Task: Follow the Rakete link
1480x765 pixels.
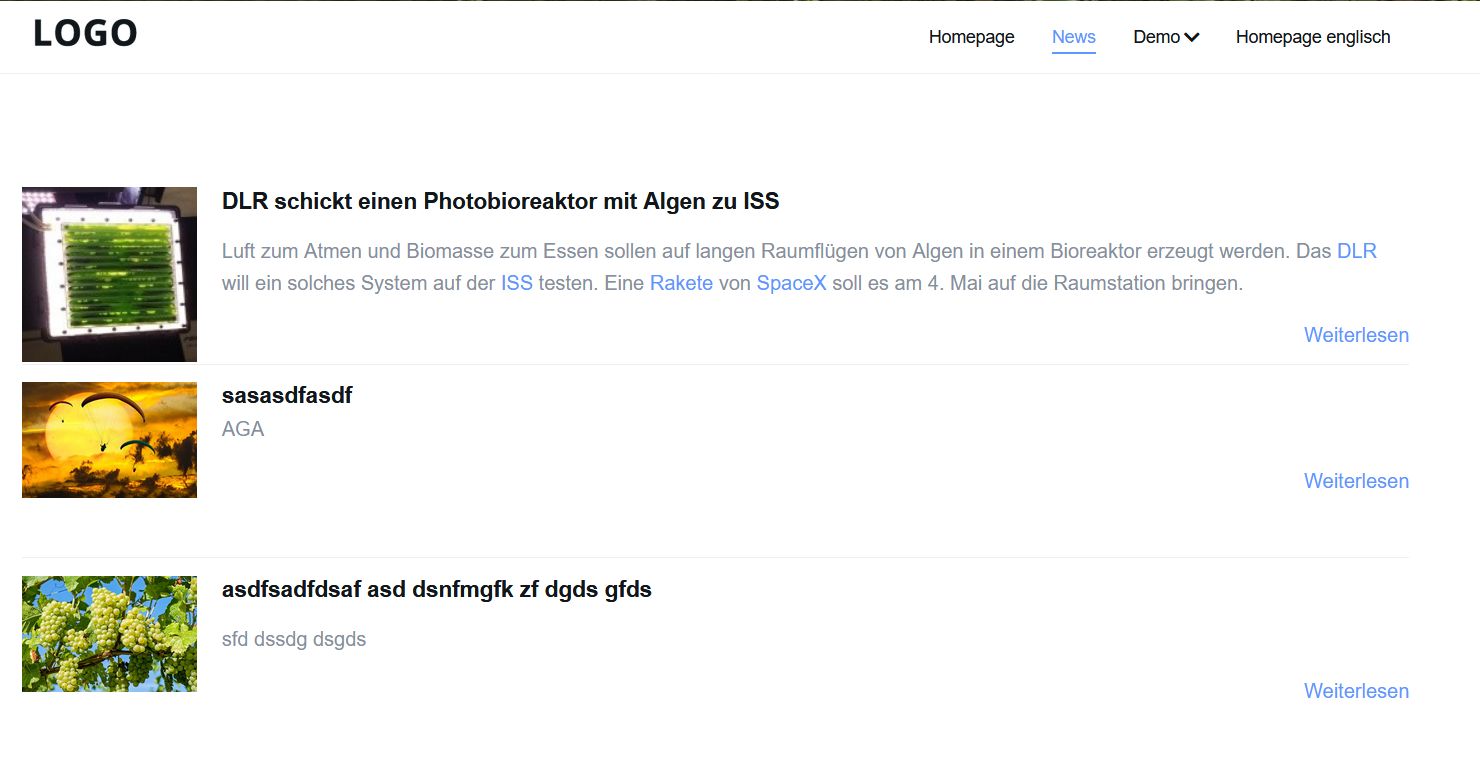Action: click(x=681, y=283)
